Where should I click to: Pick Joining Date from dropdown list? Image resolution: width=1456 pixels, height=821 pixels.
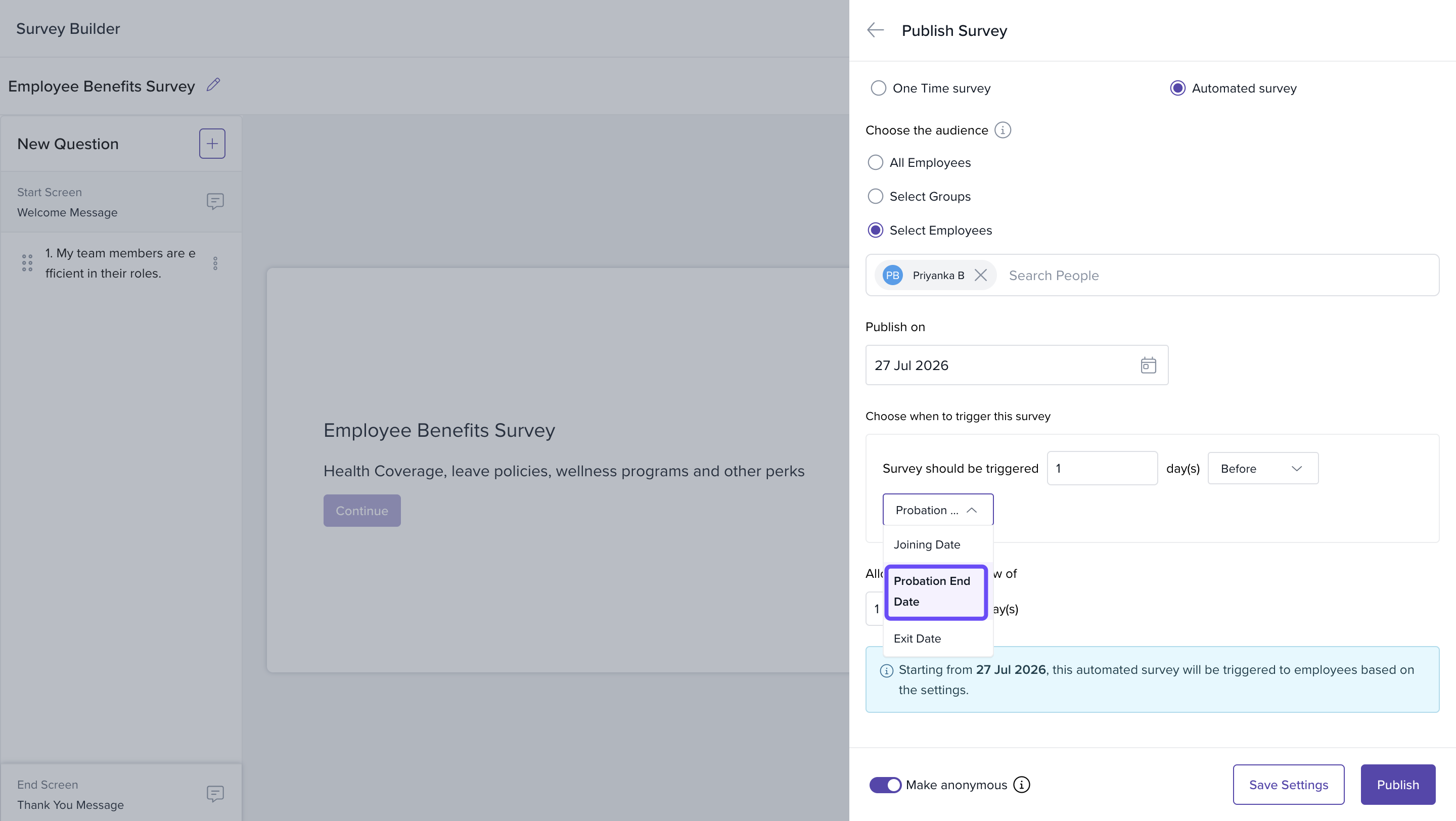(x=938, y=544)
